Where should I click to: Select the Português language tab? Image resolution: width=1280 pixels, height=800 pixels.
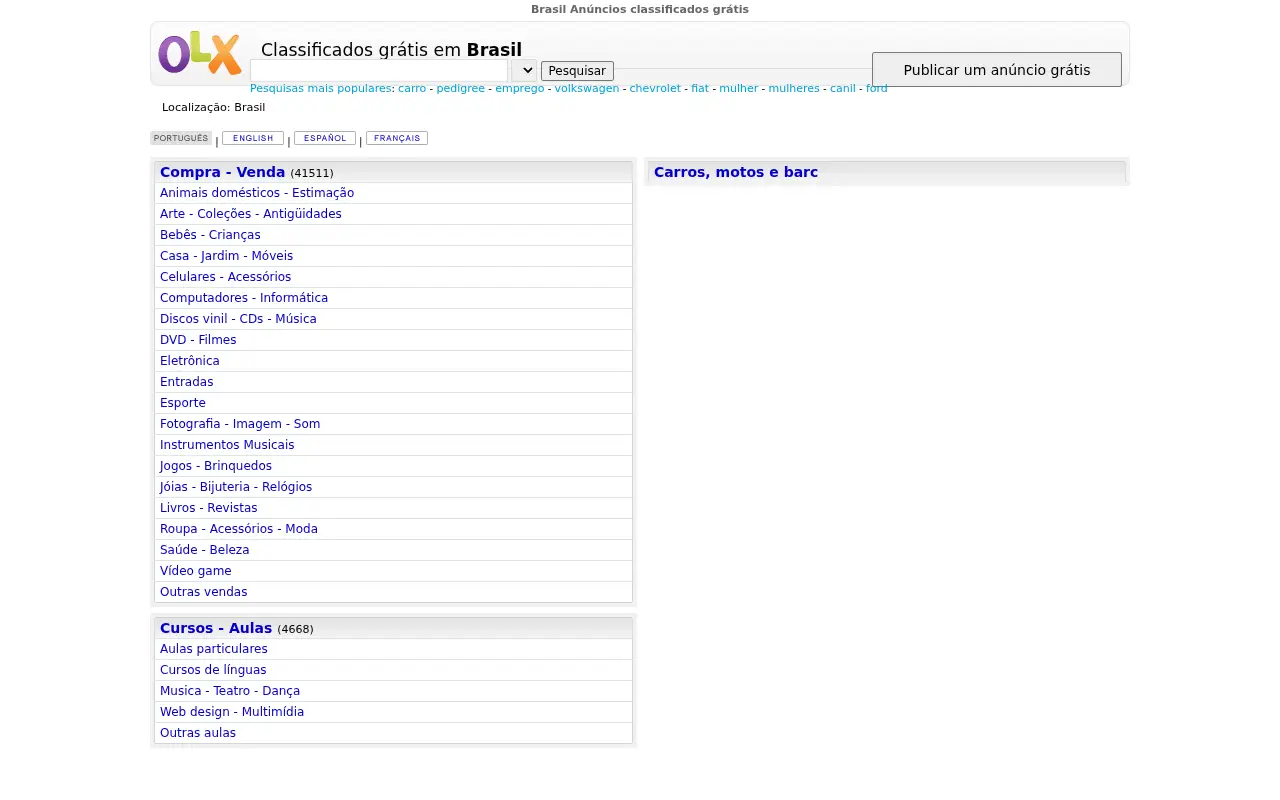181,138
